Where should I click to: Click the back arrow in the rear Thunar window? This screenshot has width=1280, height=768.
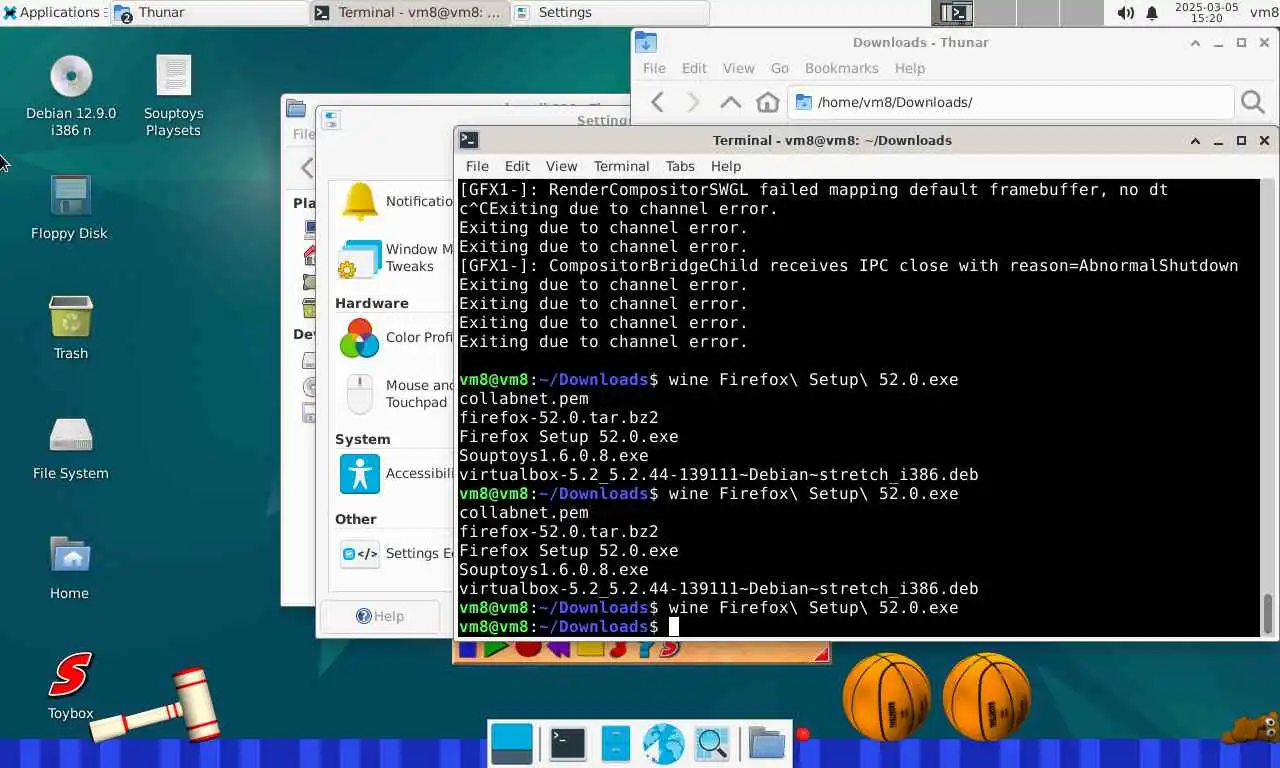coord(307,168)
